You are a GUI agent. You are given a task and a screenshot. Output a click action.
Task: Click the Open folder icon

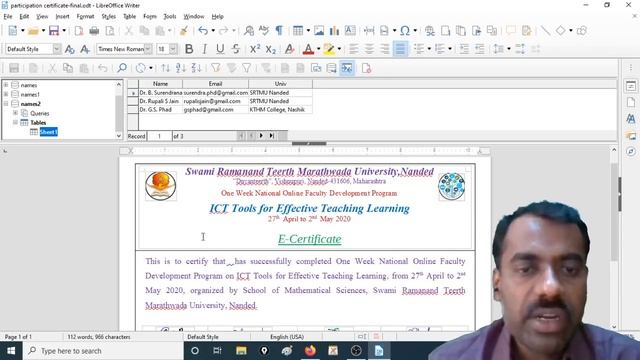click(33, 31)
